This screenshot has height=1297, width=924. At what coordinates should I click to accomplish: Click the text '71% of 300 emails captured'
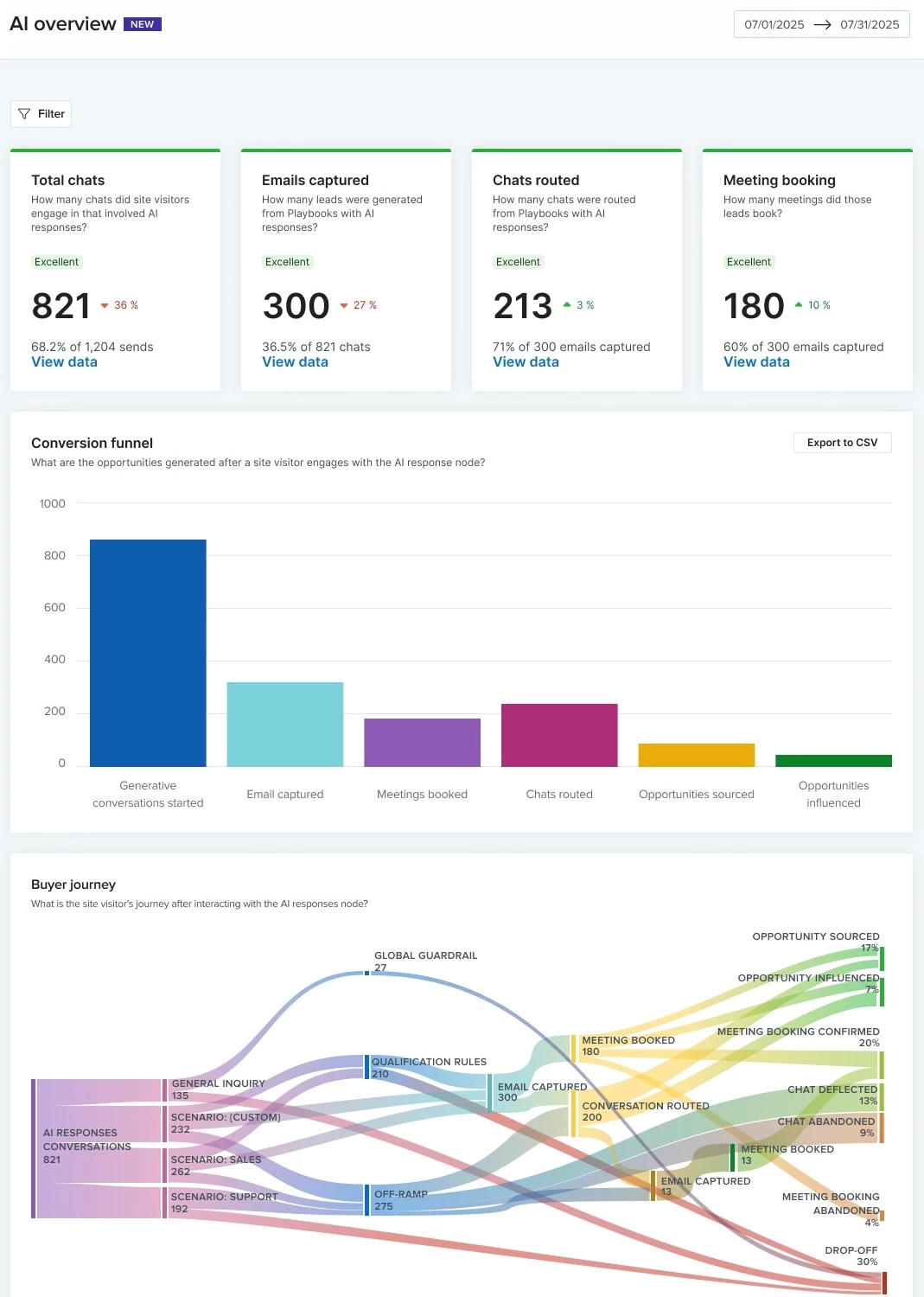click(571, 347)
